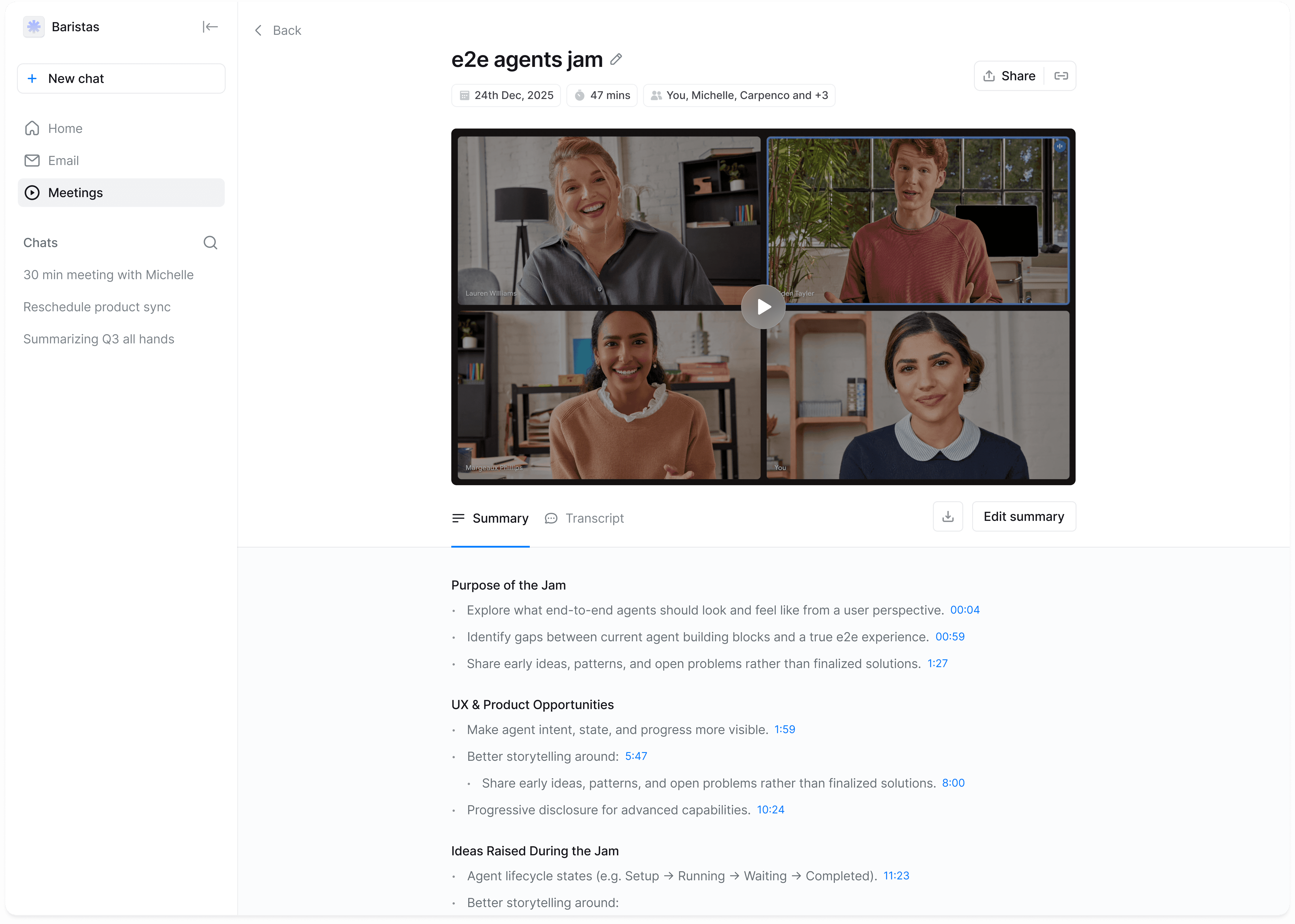Viewport: 1295px width, 924px height.
Task: Click the Baristas workspace logo
Action: [x=34, y=27]
